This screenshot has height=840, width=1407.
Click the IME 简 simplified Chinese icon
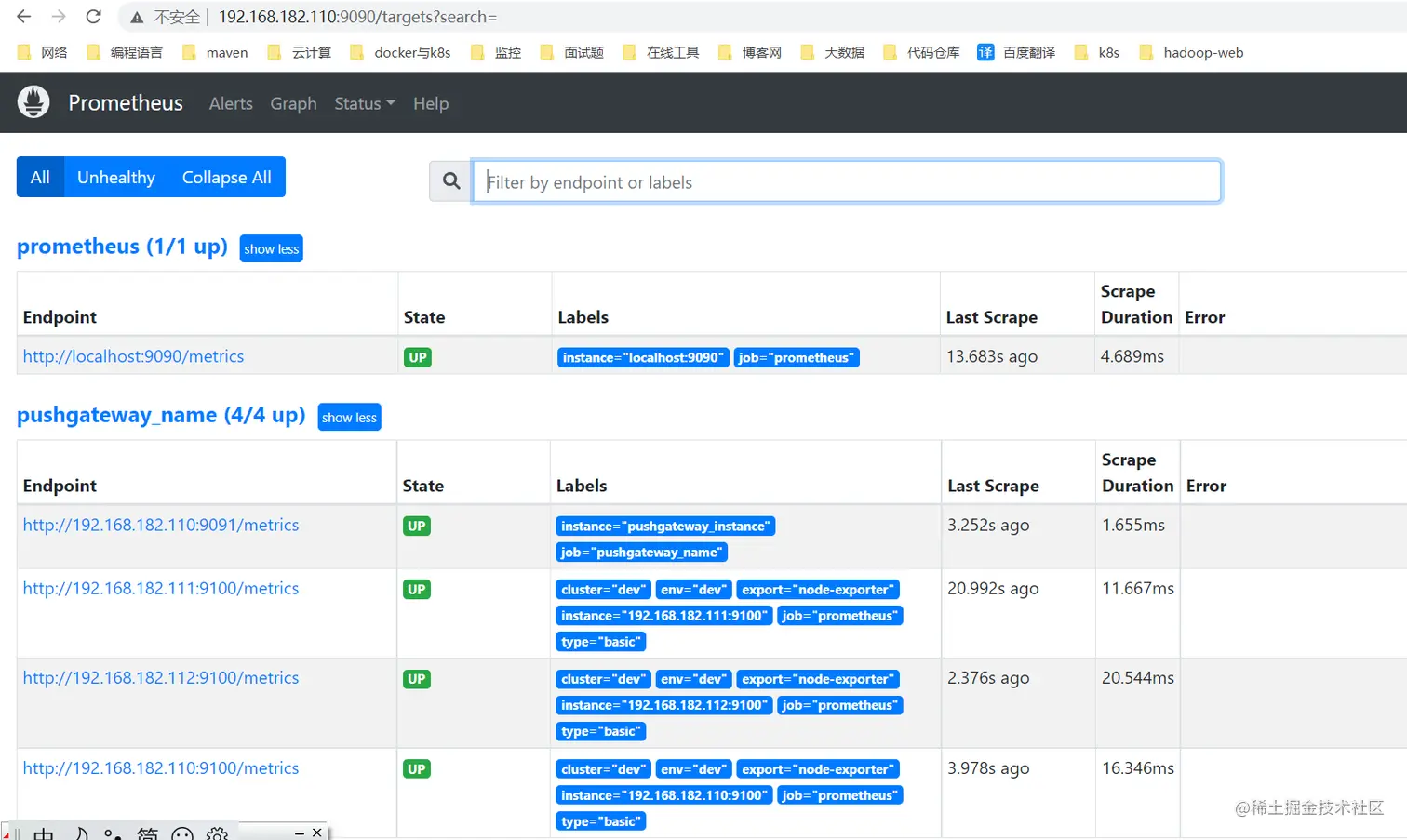(x=147, y=833)
